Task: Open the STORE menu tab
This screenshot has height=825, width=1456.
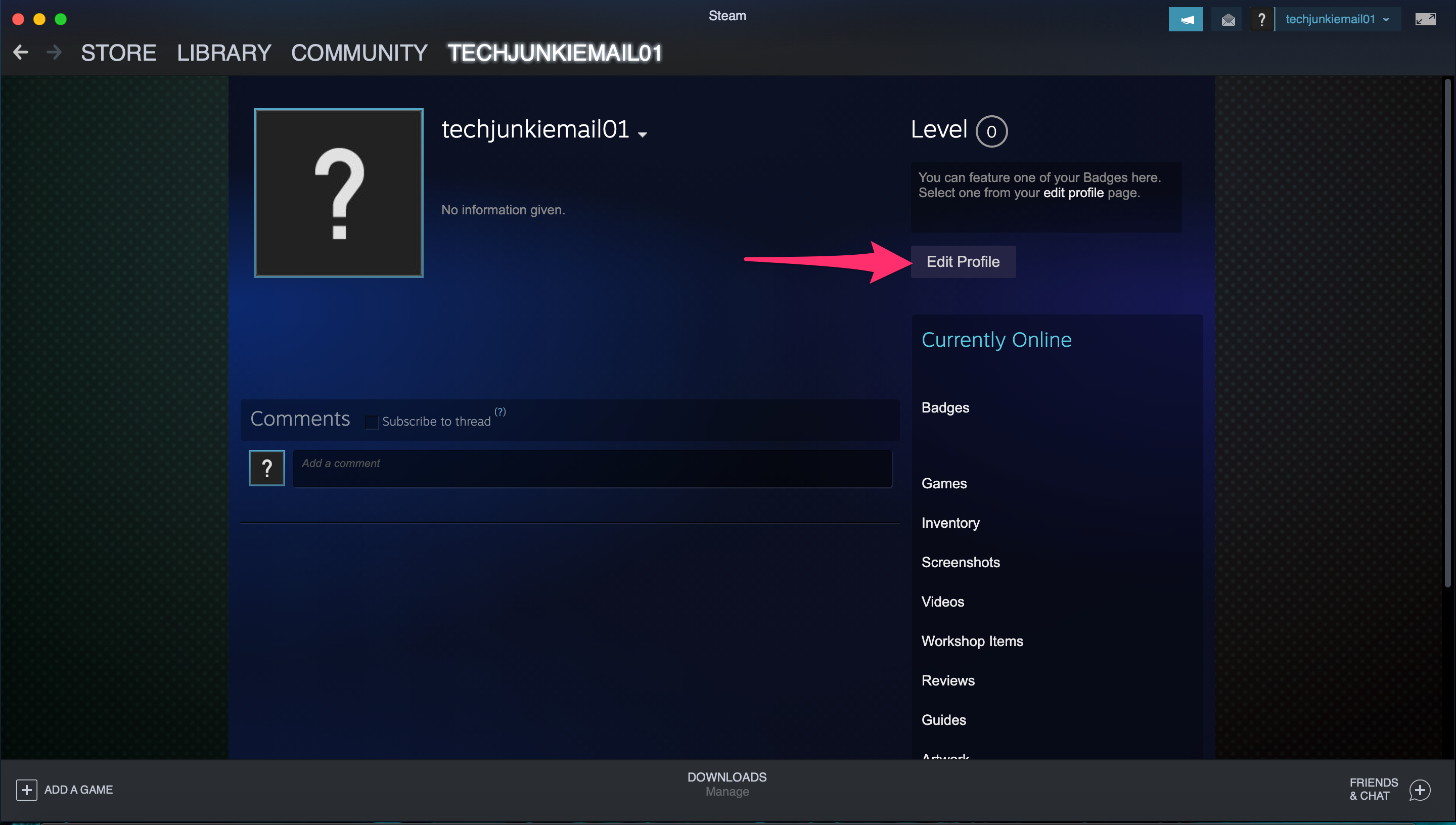Action: pyautogui.click(x=117, y=52)
